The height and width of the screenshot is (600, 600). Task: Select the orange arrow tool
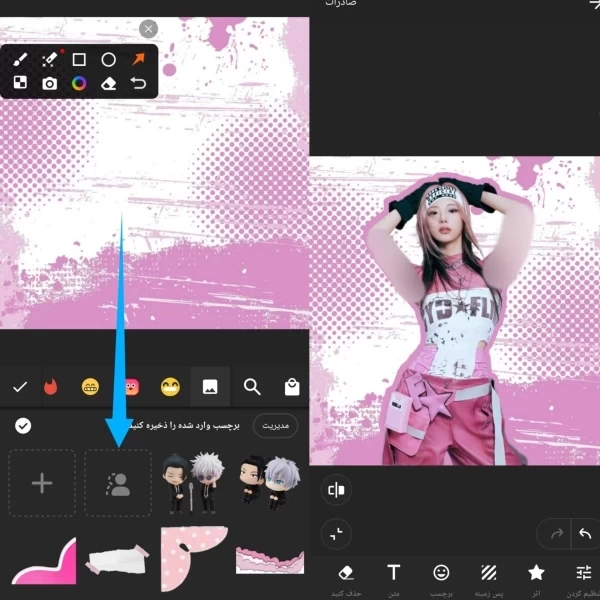click(139, 59)
